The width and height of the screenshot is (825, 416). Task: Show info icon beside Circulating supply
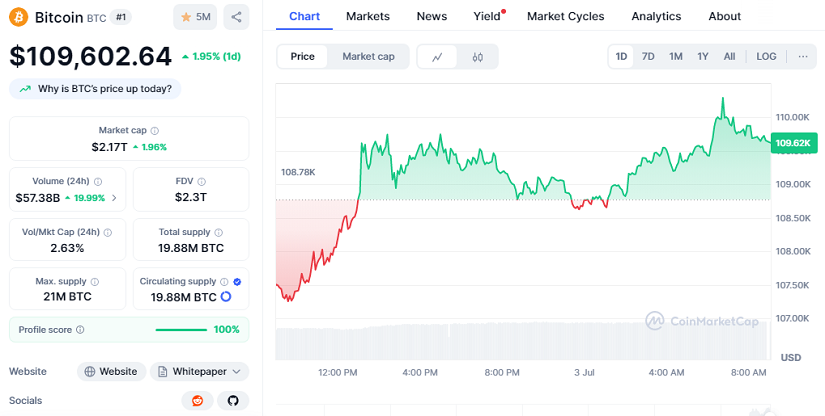(224, 282)
